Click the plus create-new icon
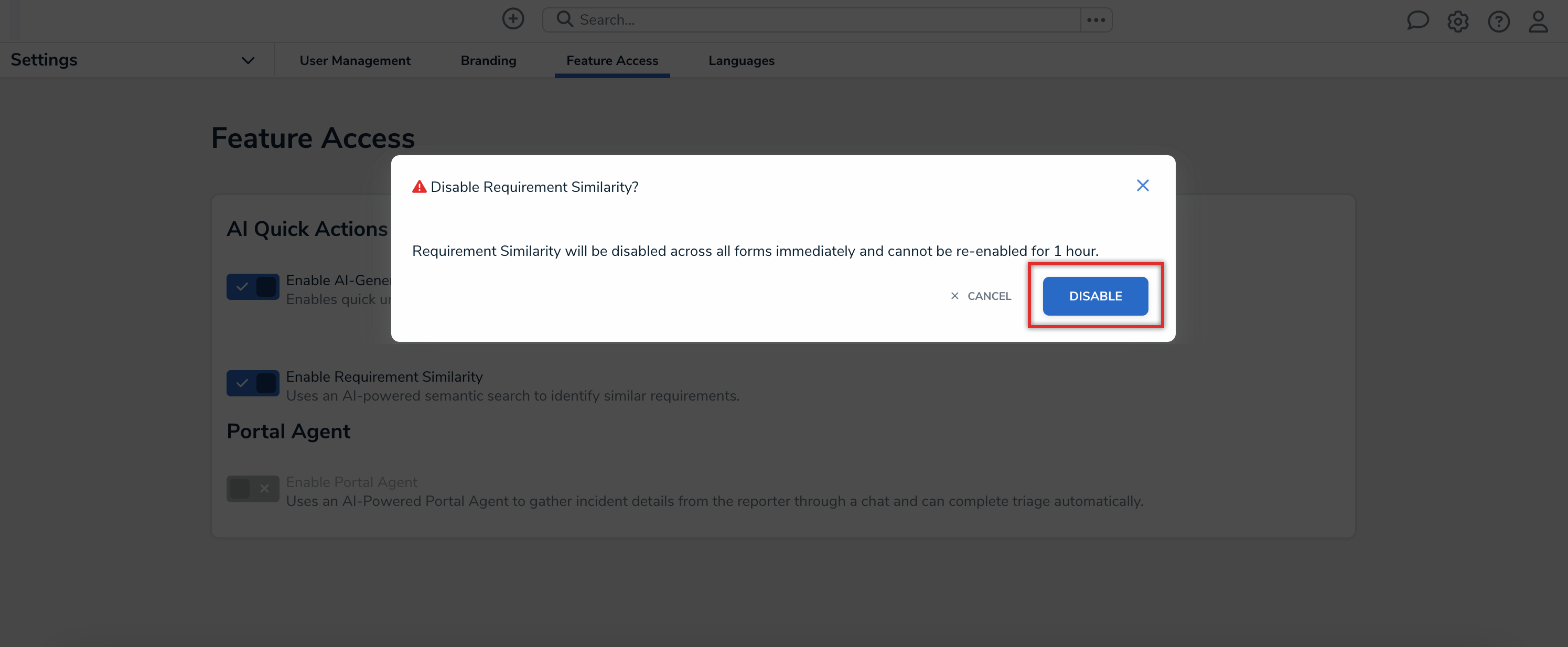 coord(512,19)
